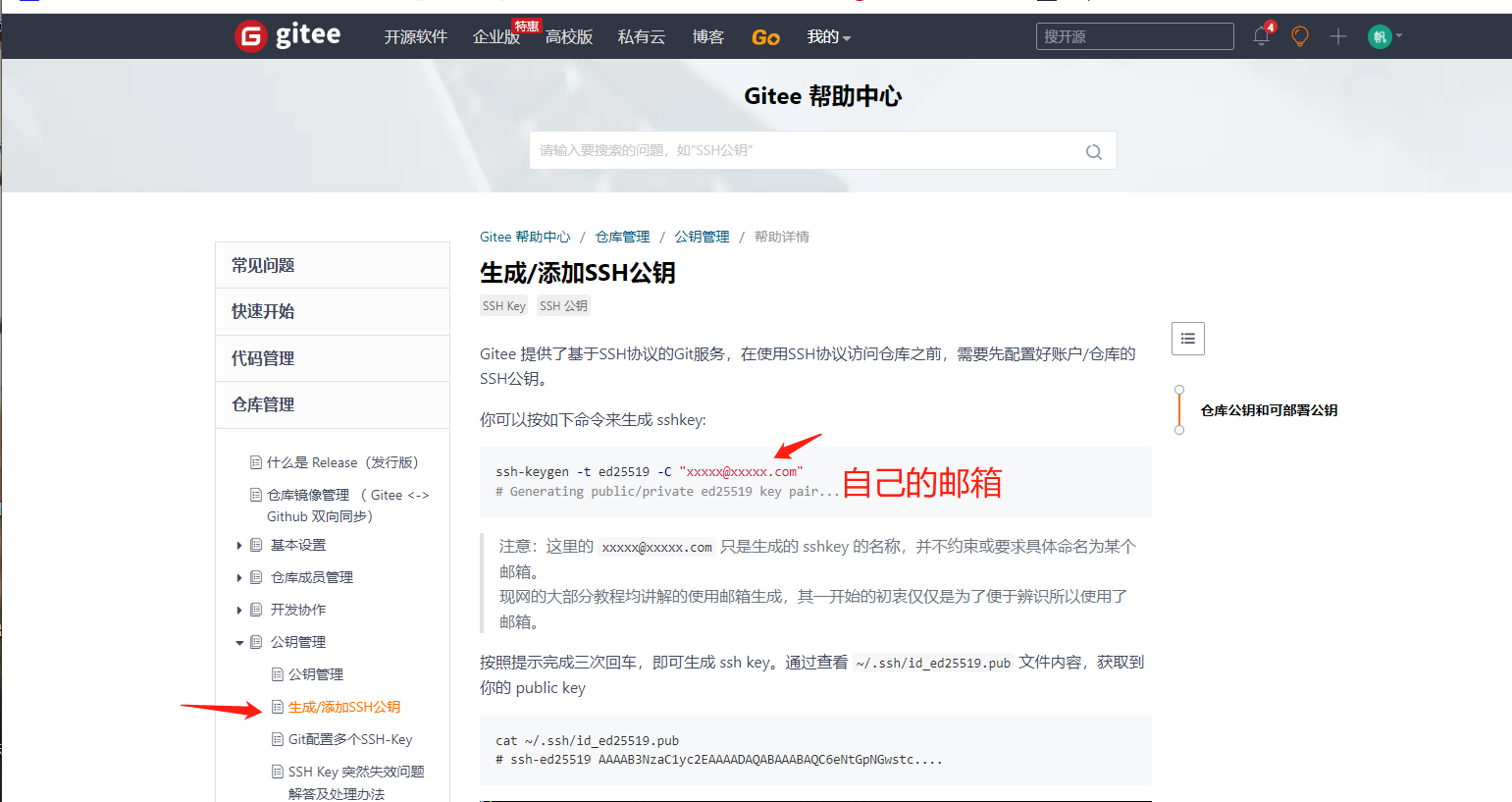Image resolution: width=1512 pixels, height=802 pixels.
Task: Expand the 仓库成员管理 tree node
Action: (239, 577)
